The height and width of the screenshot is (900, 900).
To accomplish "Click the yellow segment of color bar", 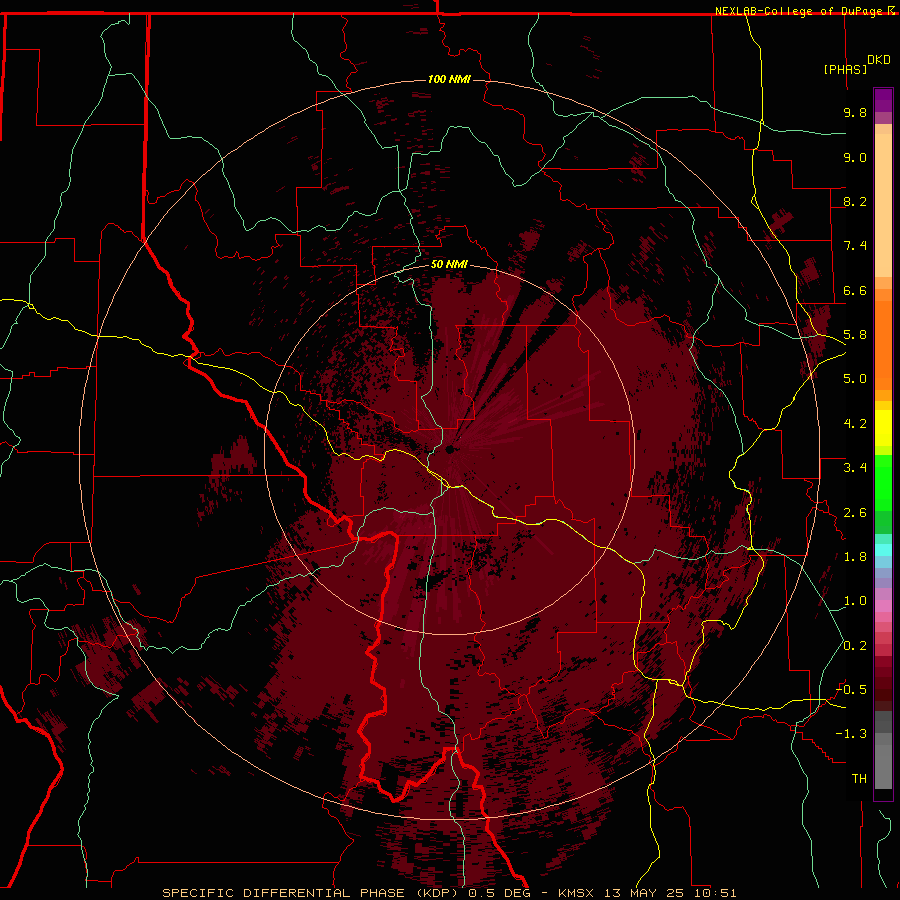I will (x=883, y=428).
